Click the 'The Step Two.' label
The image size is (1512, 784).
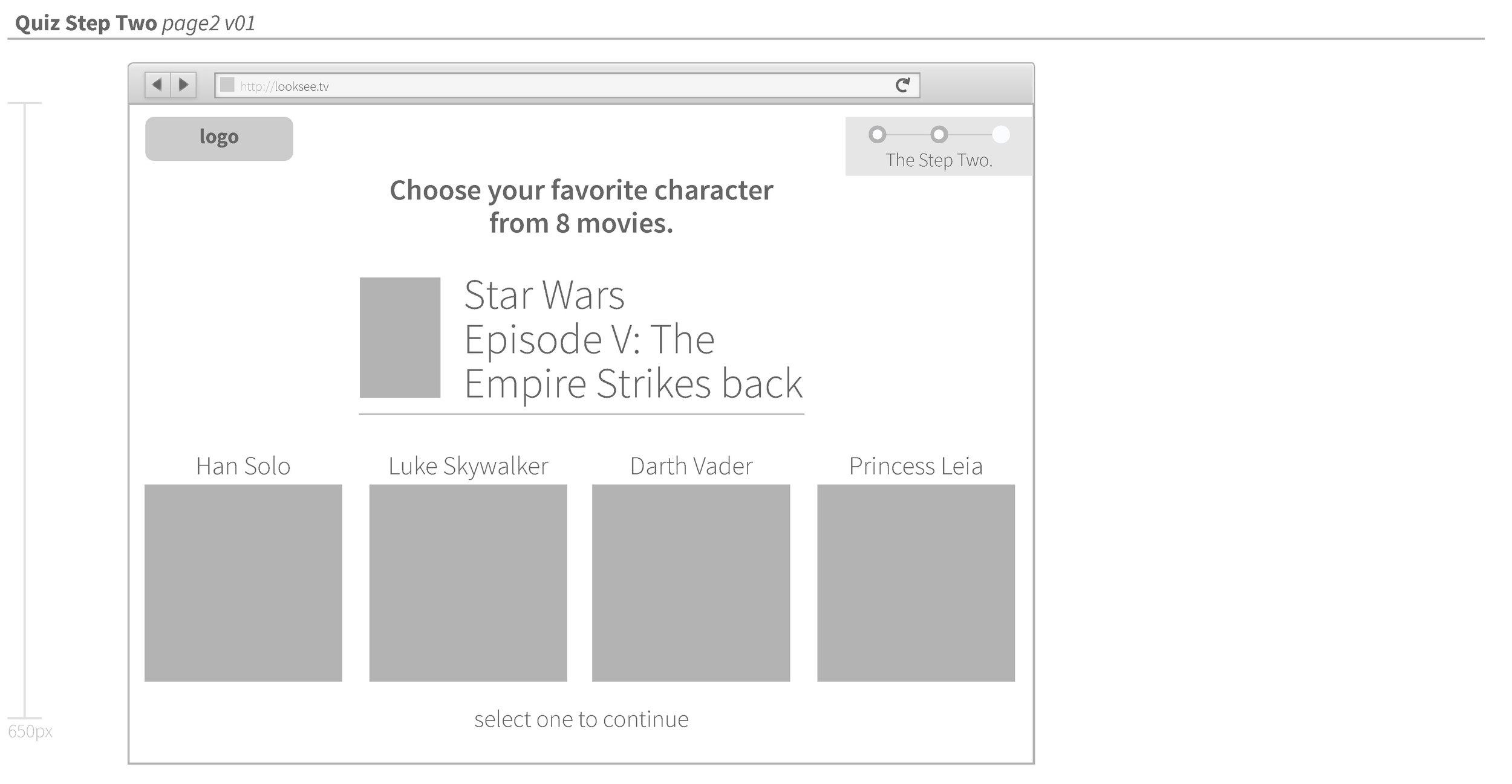[939, 160]
